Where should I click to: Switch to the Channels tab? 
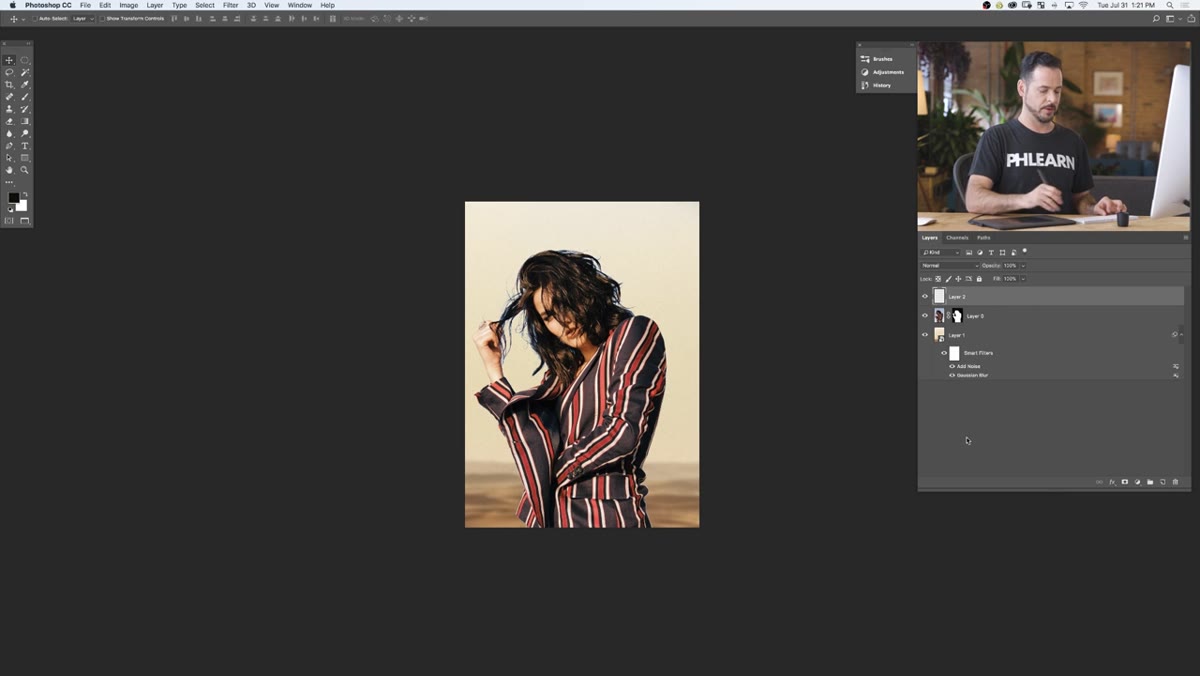957,238
